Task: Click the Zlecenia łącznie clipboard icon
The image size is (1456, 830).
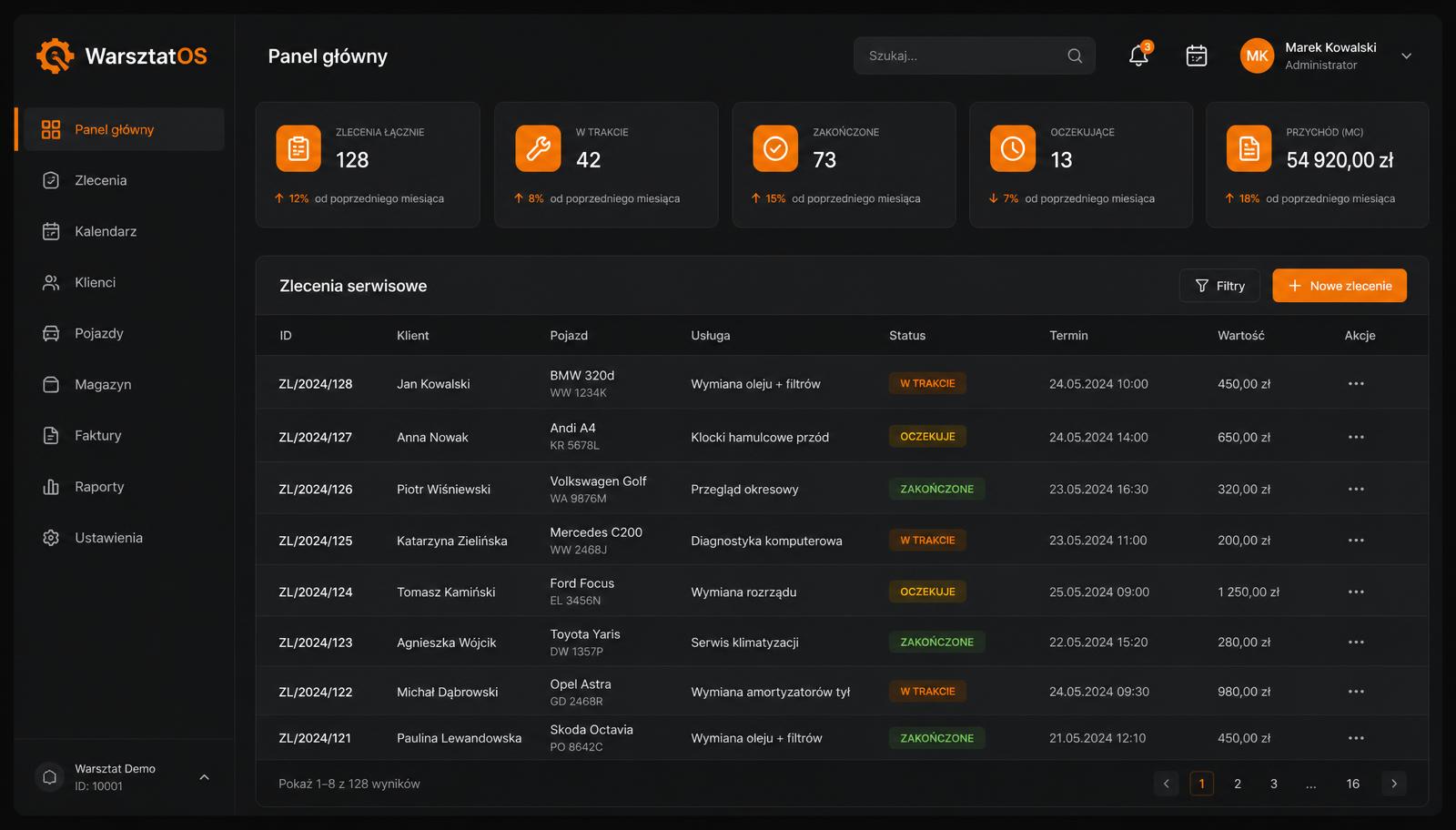Action: (x=298, y=148)
